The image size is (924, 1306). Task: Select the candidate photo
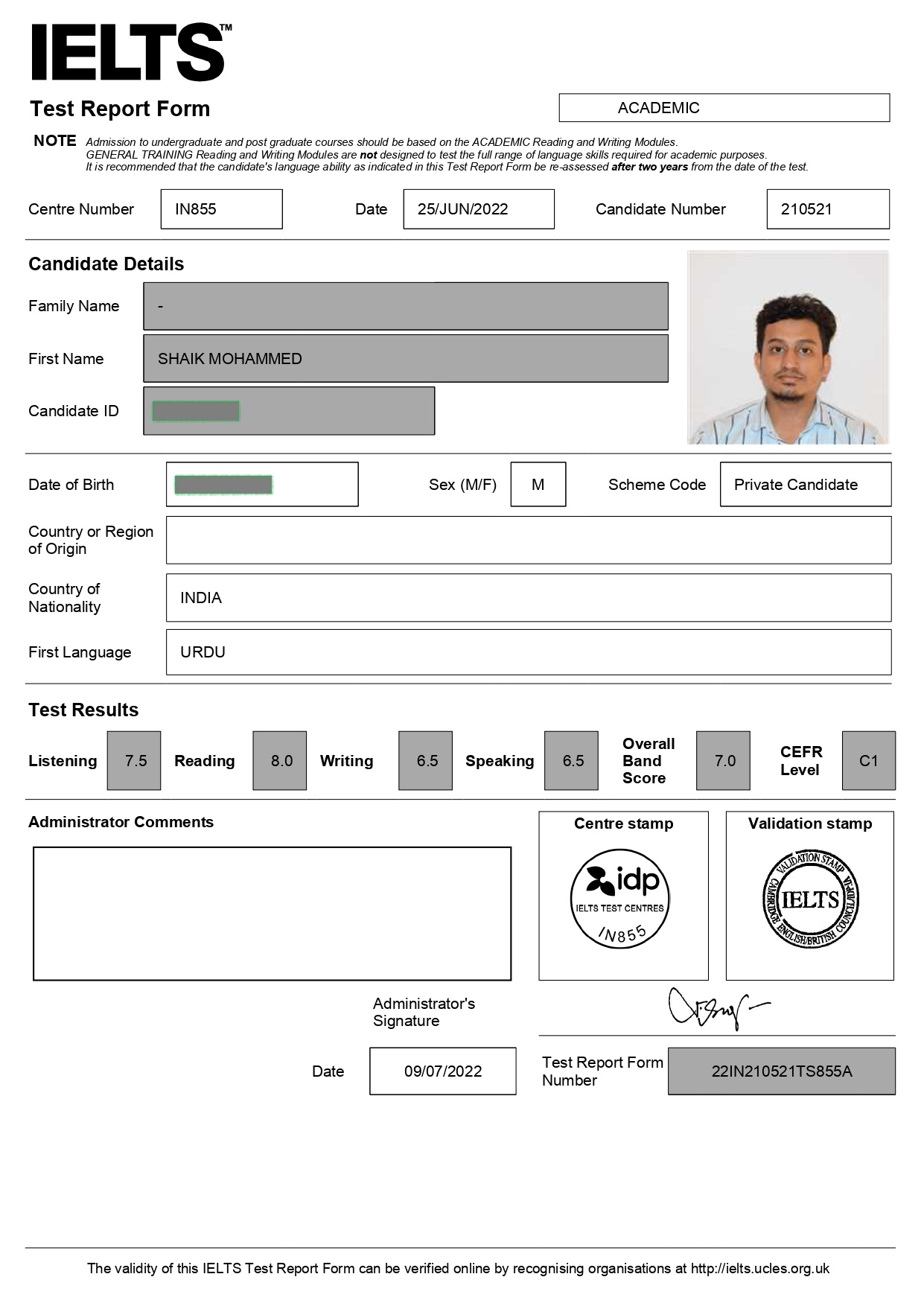click(x=788, y=348)
